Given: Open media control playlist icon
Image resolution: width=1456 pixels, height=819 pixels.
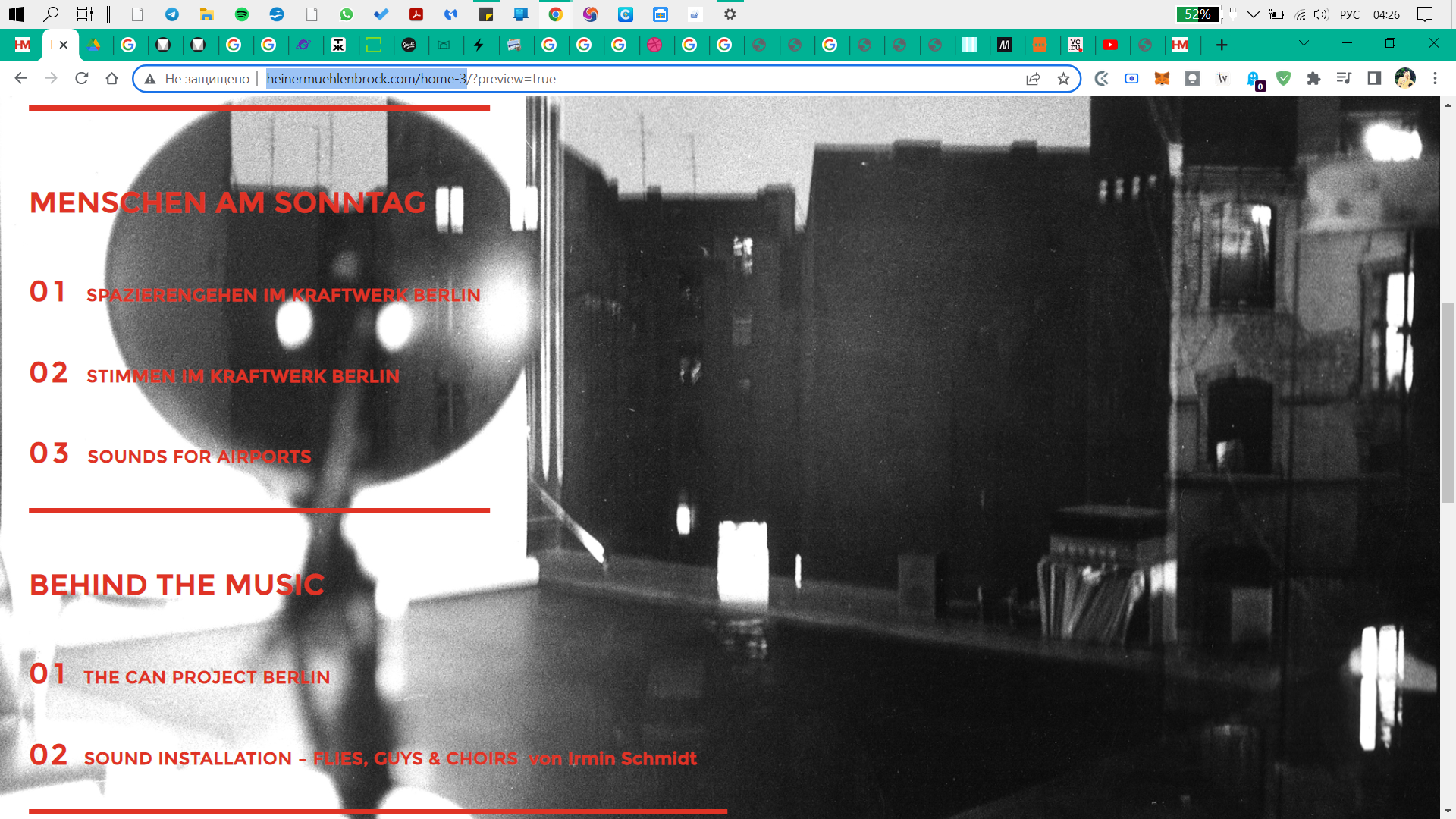Looking at the screenshot, I should (x=1344, y=79).
